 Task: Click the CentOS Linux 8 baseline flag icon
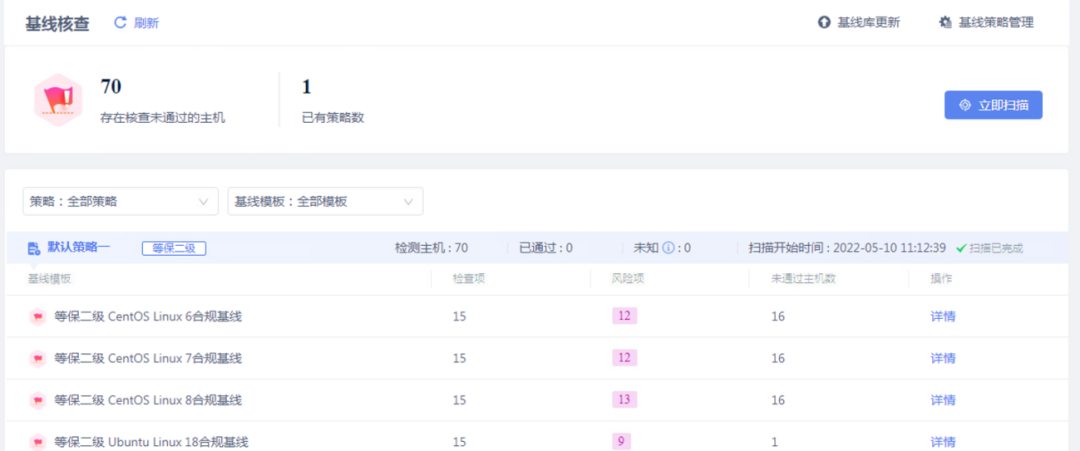point(38,401)
